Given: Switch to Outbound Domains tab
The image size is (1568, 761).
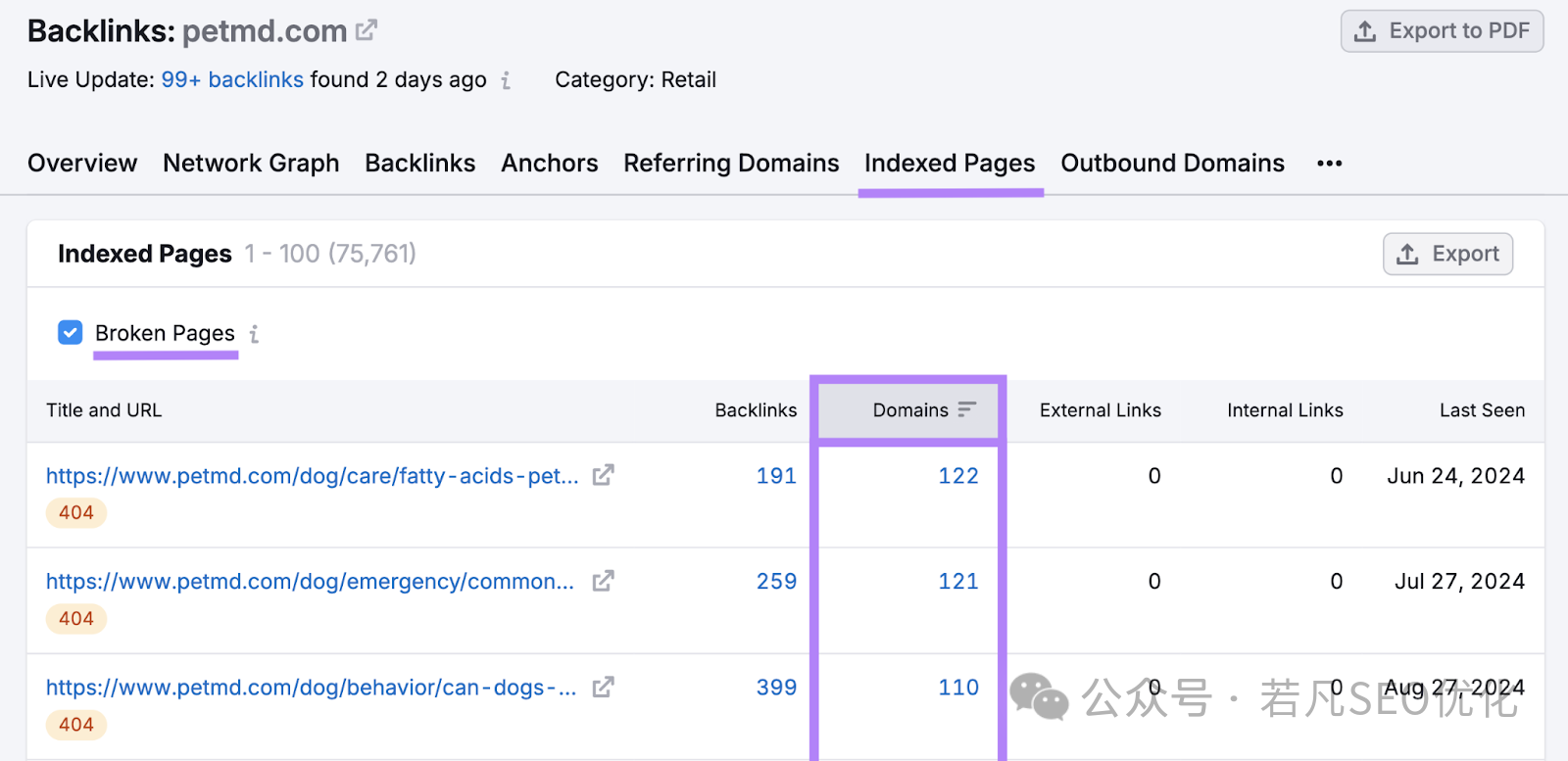Looking at the screenshot, I should [1172, 163].
